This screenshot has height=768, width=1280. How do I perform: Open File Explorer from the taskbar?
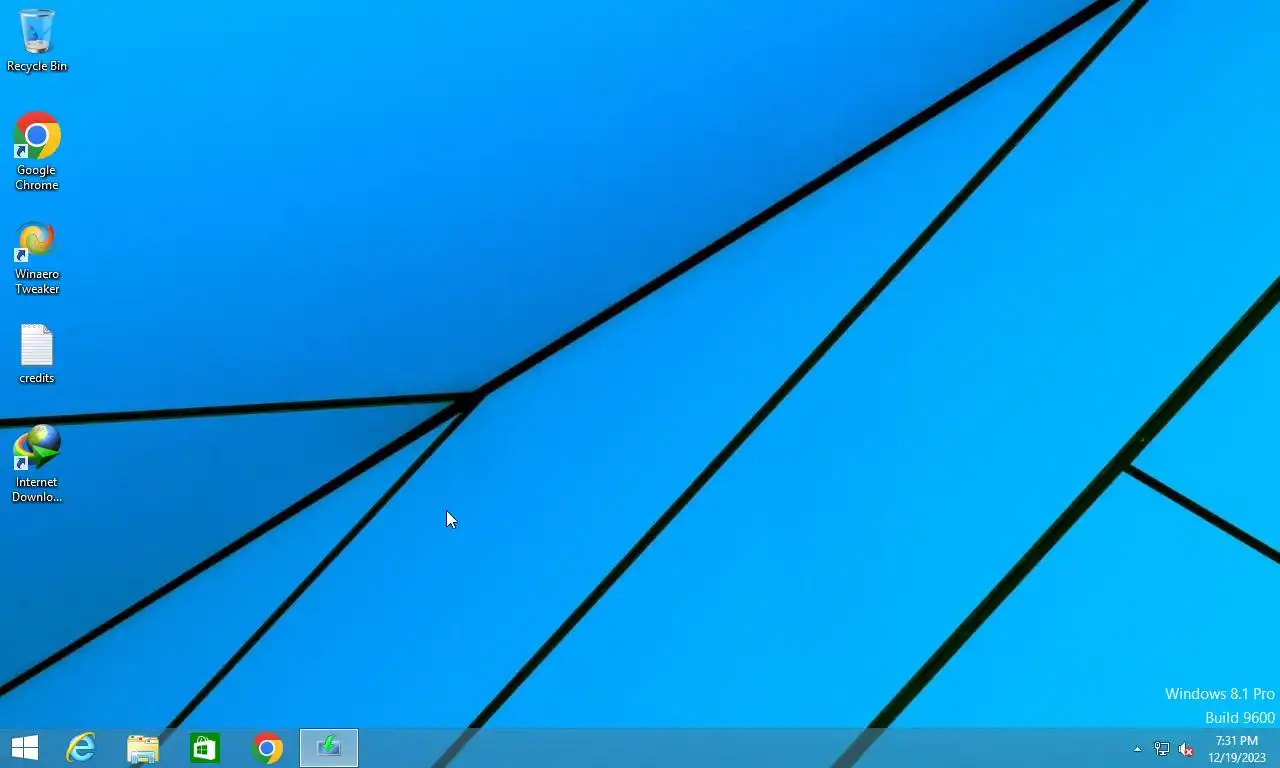point(143,748)
